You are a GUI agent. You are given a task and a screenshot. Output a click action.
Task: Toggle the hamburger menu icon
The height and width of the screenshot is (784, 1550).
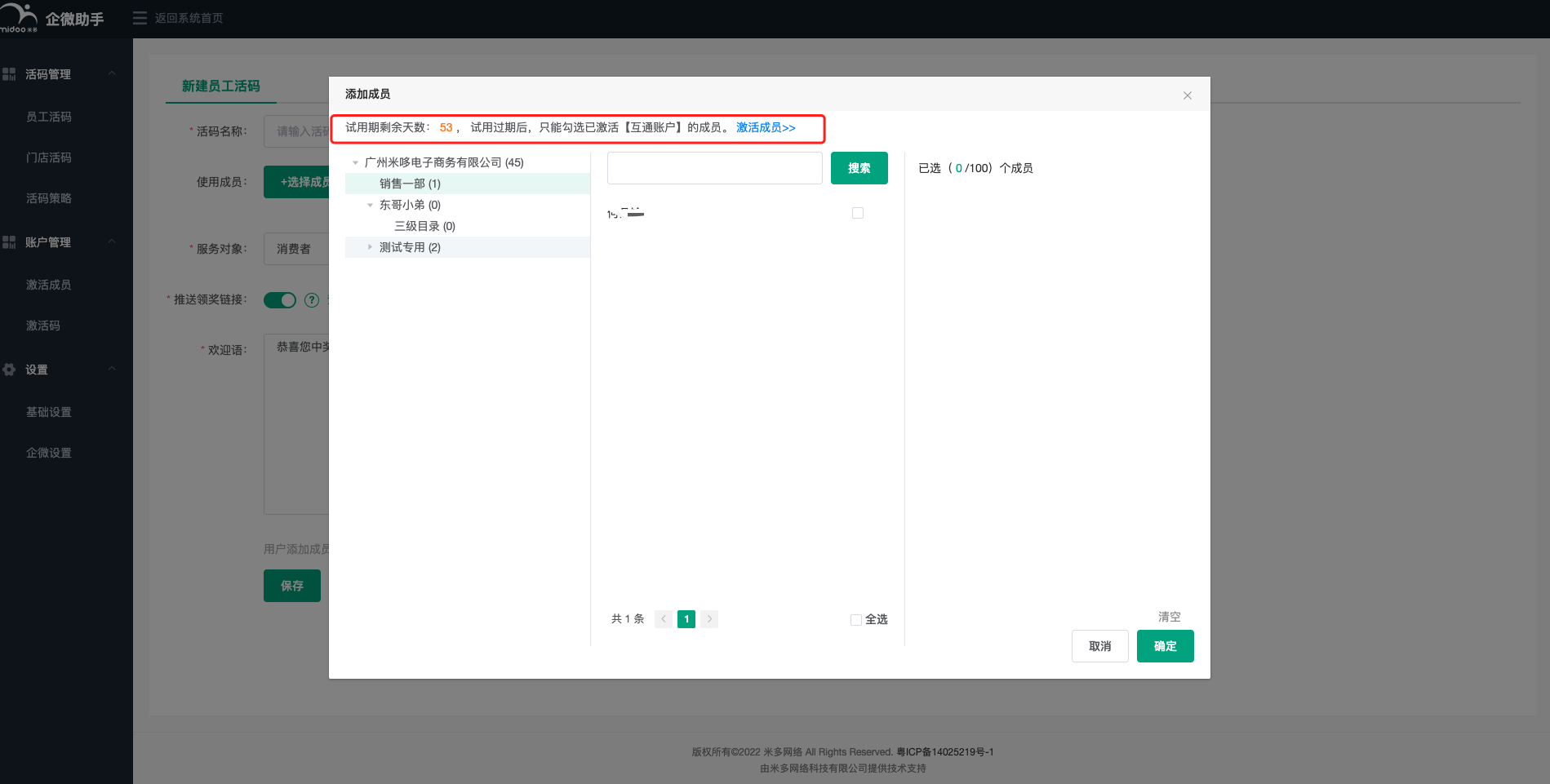pyautogui.click(x=140, y=18)
